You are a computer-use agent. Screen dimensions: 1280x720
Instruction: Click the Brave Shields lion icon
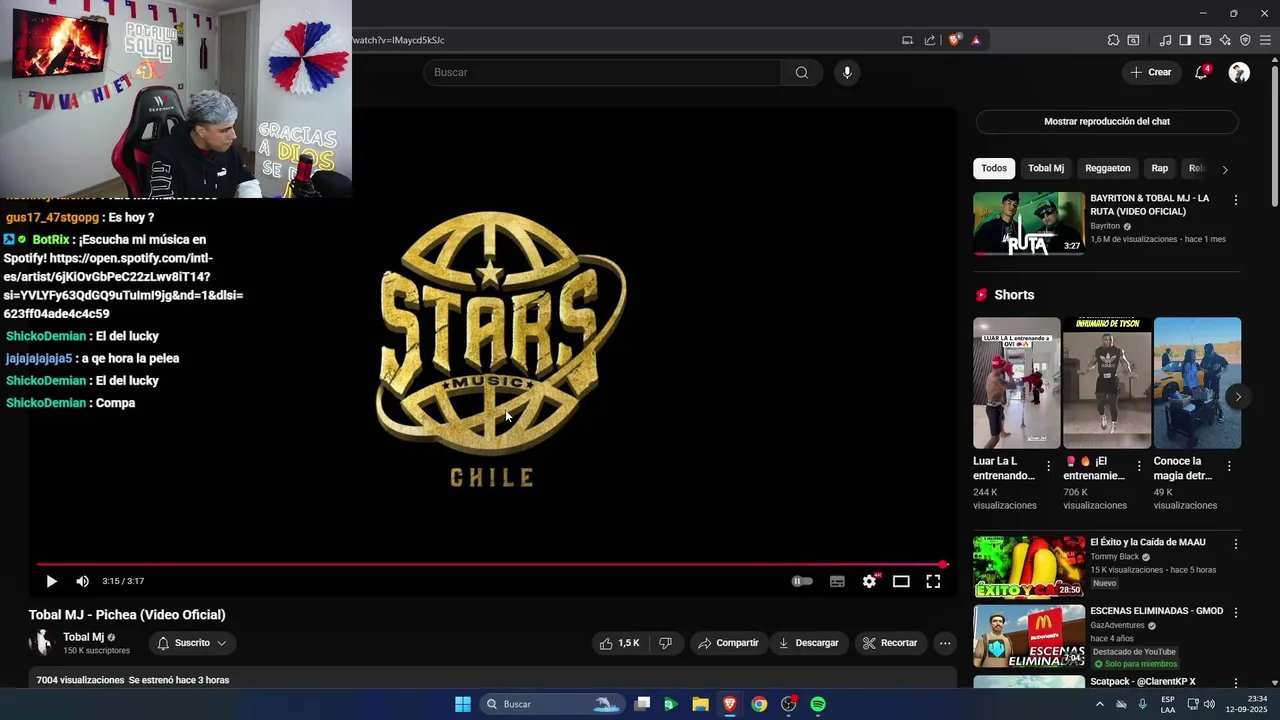(x=954, y=40)
